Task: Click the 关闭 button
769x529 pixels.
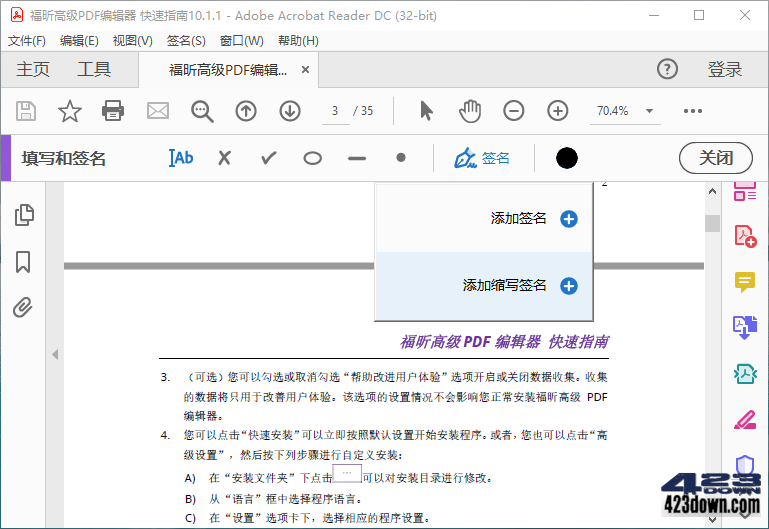Action: tap(715, 158)
